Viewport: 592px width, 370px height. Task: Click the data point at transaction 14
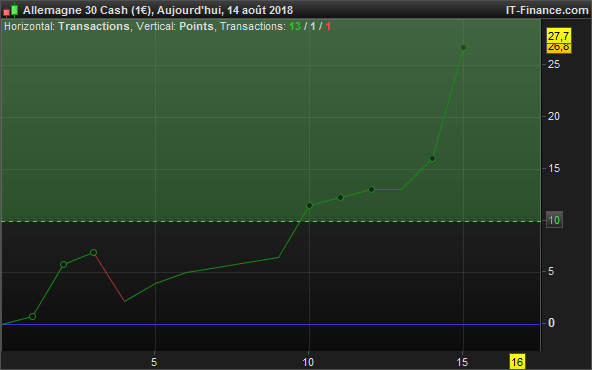[433, 159]
